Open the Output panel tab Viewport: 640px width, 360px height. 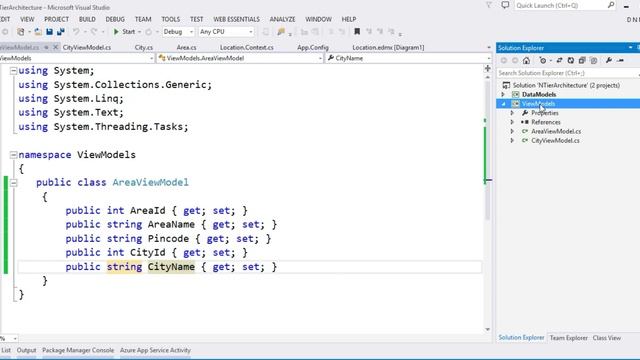point(27,350)
